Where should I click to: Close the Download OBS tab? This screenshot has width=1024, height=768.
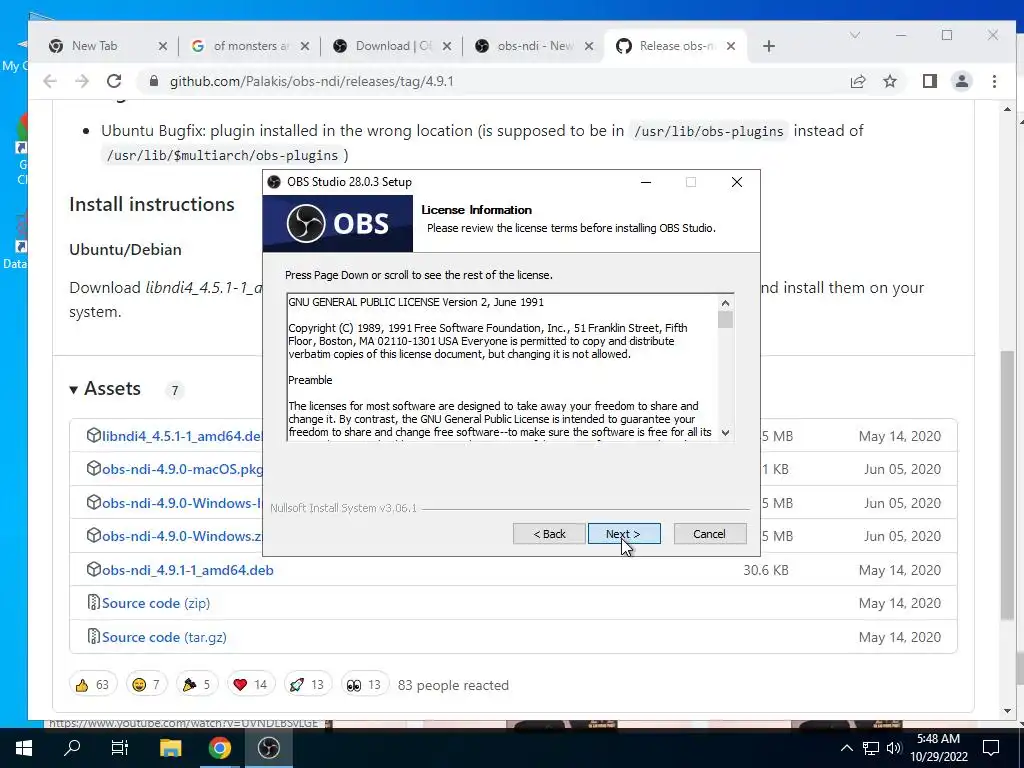(447, 46)
